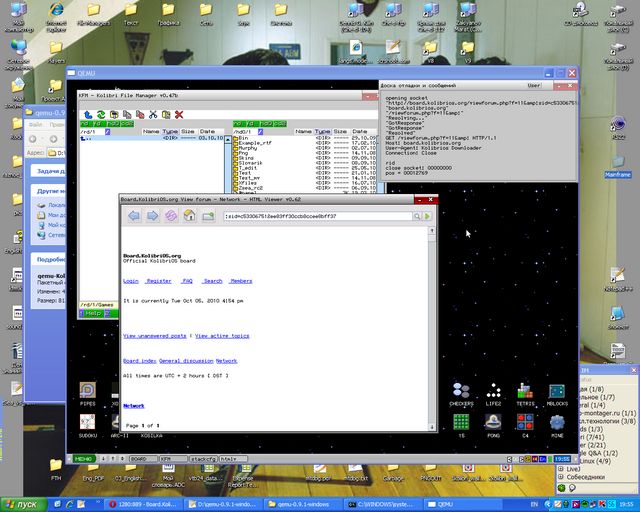640x512 pixels.
Task: Click KFM left panel scroll up arrow
Action: click(228, 140)
